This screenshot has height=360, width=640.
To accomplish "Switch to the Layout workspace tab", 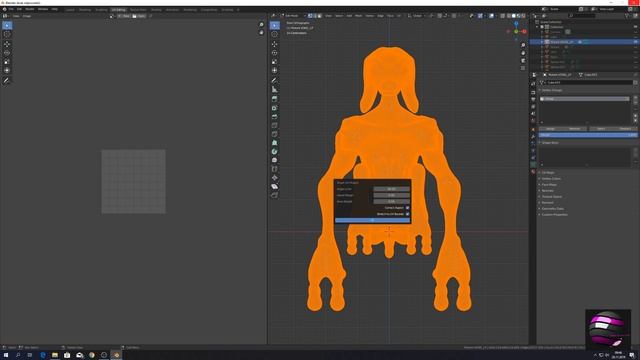I will (x=70, y=9).
